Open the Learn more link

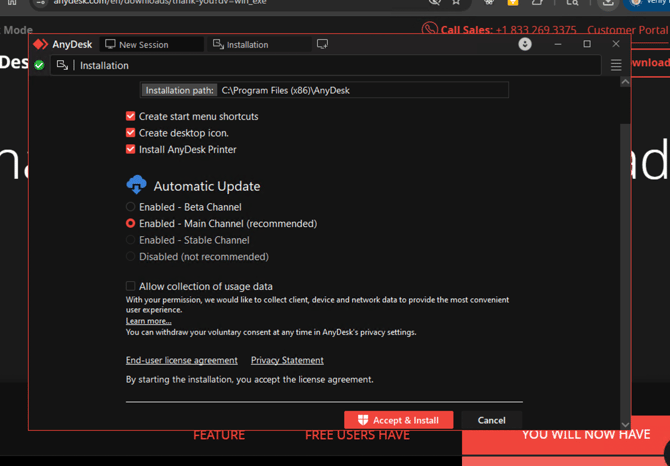coord(149,321)
